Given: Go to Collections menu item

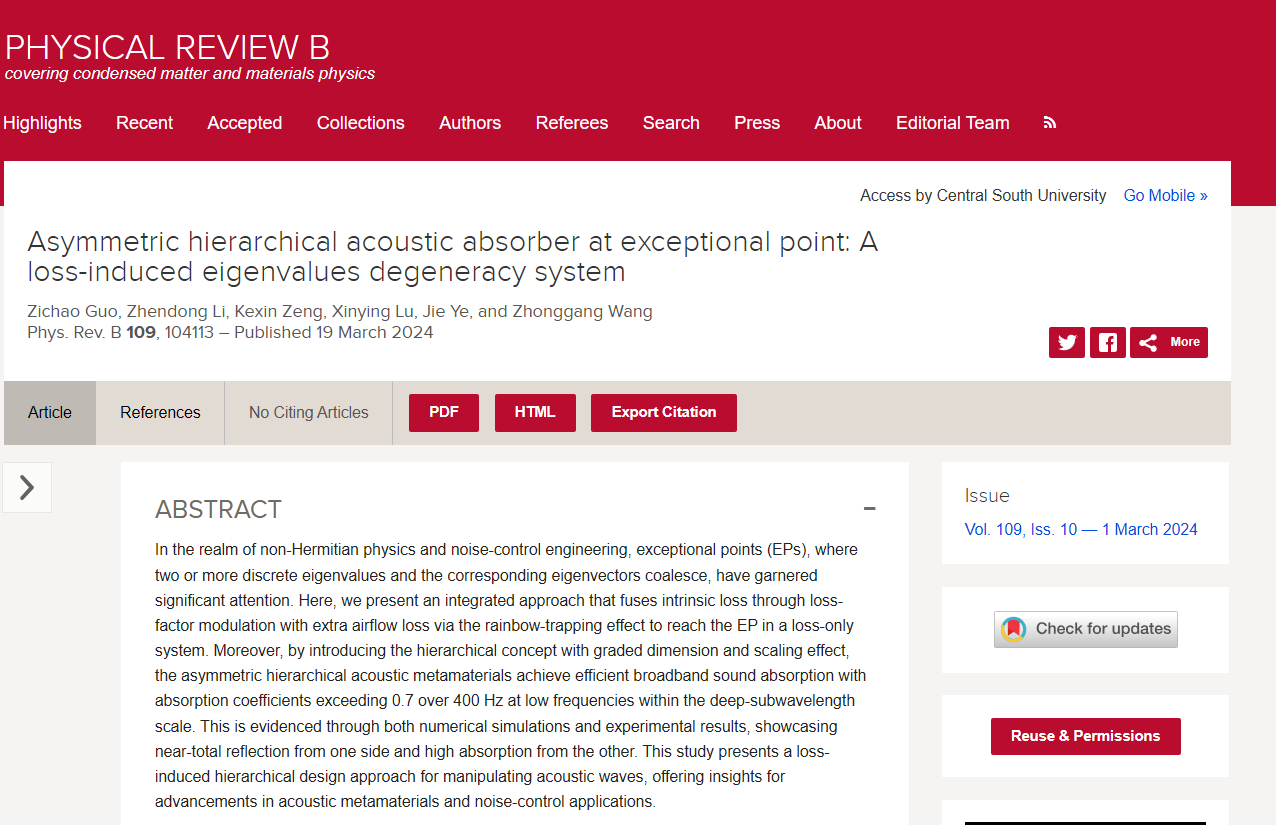Looking at the screenshot, I should (360, 123).
